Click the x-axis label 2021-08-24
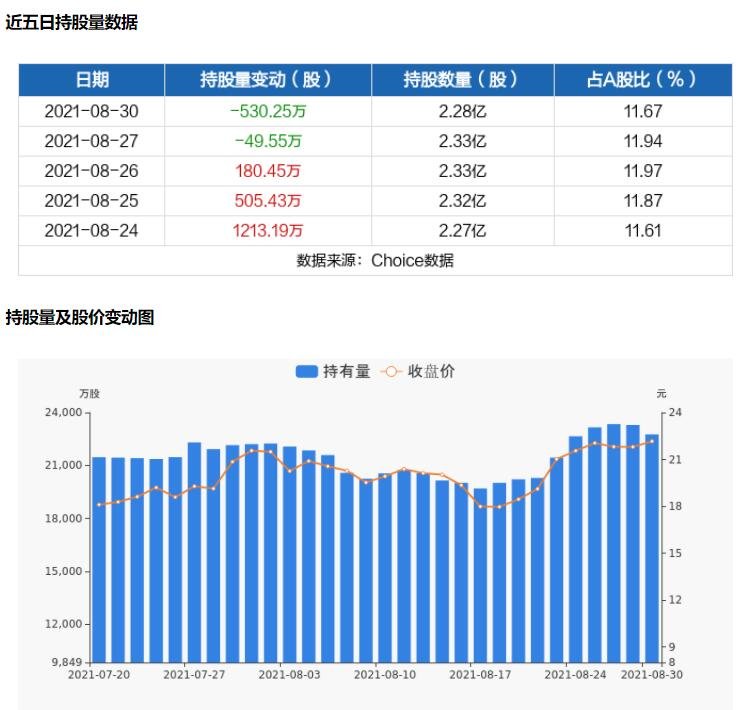Viewport: 742px width, 710px height. coord(575,674)
